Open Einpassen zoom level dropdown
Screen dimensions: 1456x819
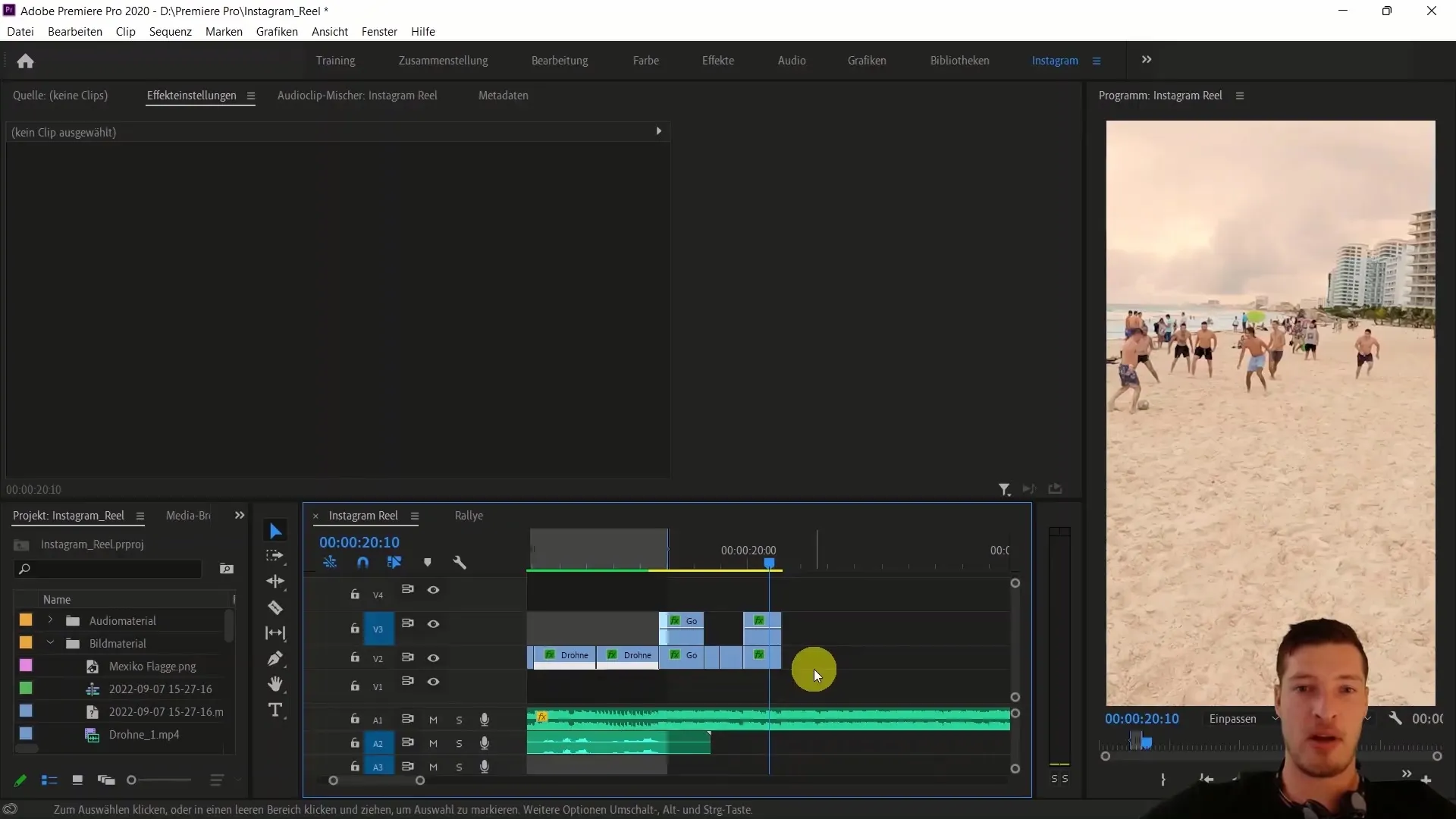[x=1243, y=719]
